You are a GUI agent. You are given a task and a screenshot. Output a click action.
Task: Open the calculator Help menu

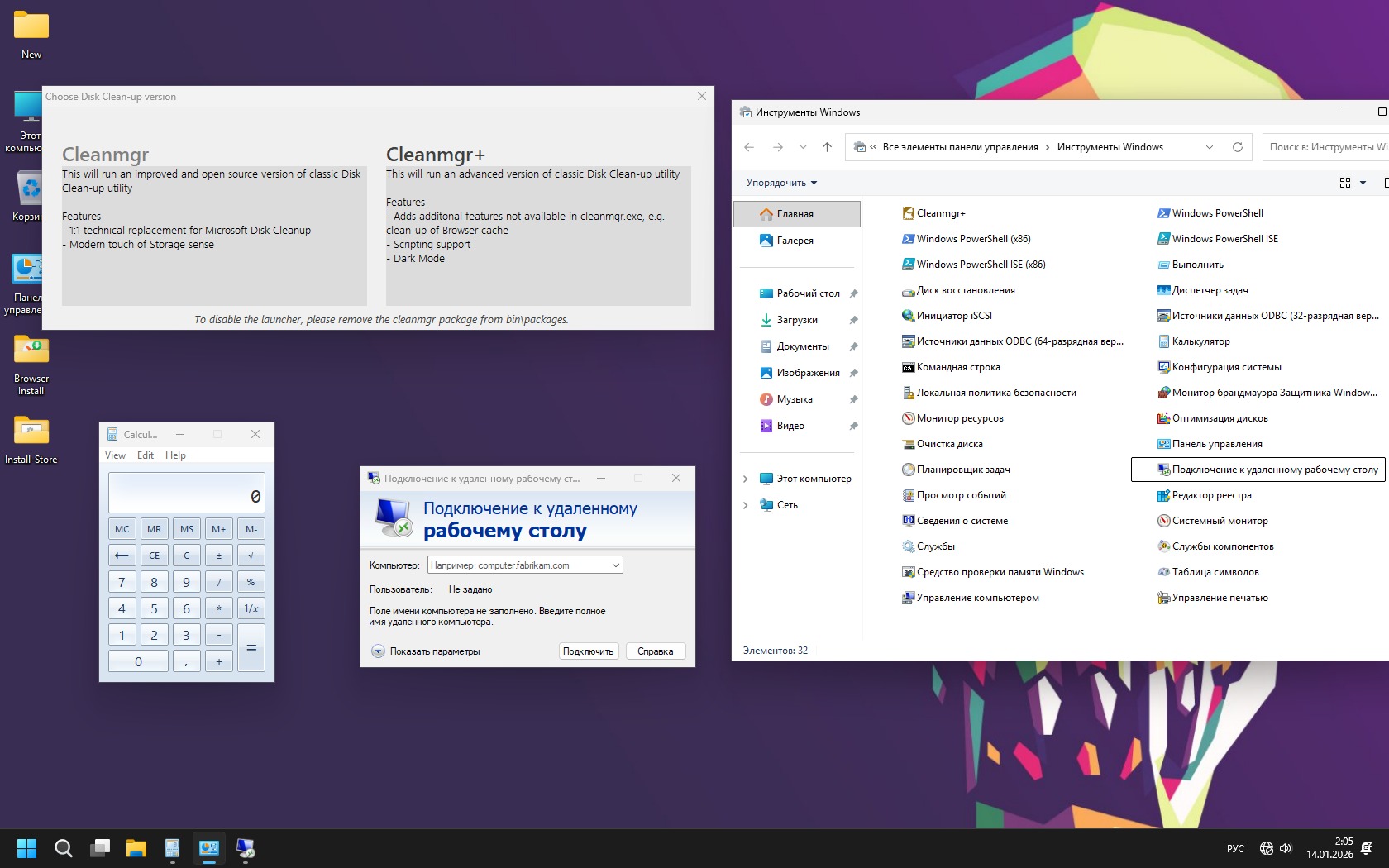pos(175,455)
